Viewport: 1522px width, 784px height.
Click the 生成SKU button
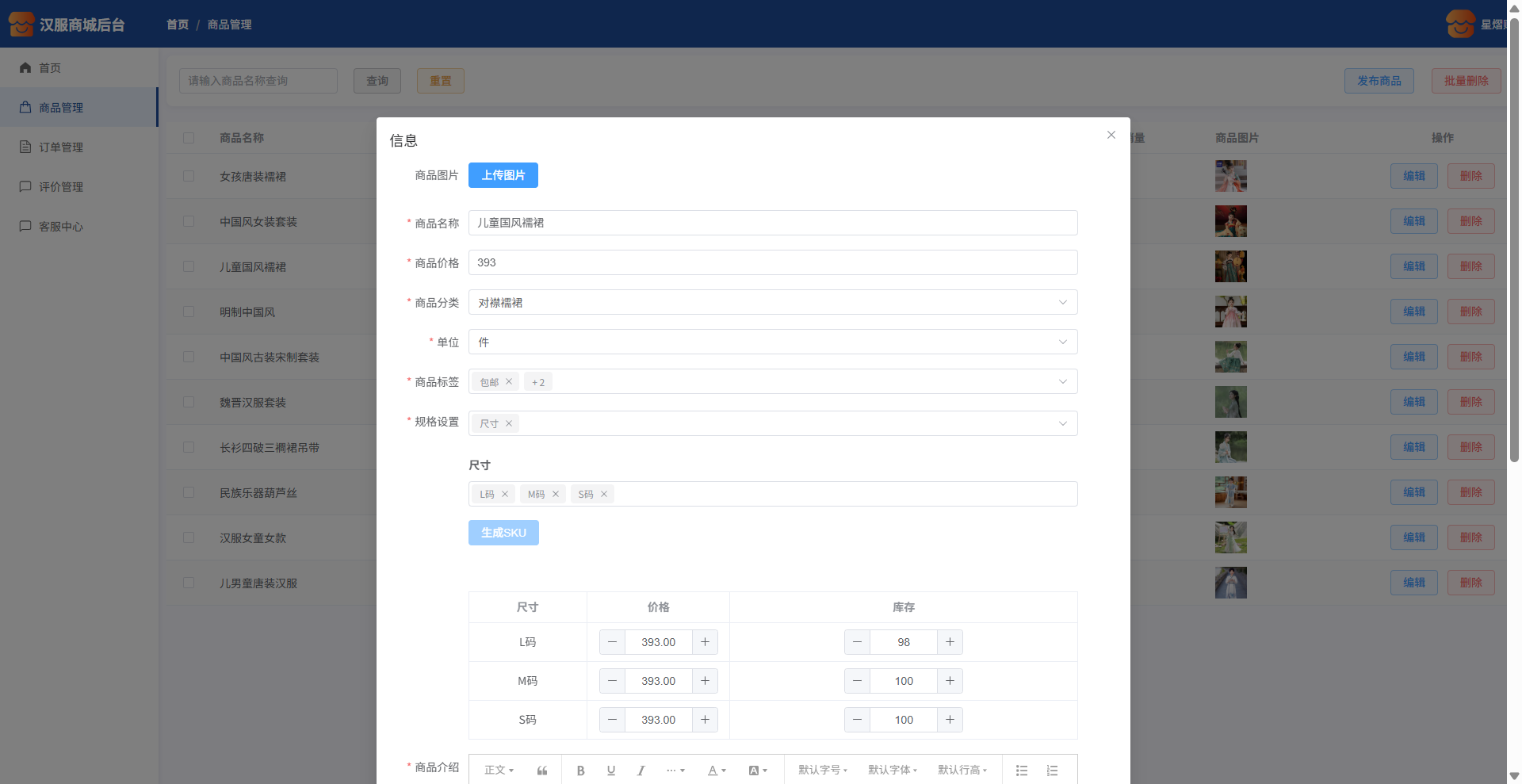click(503, 533)
